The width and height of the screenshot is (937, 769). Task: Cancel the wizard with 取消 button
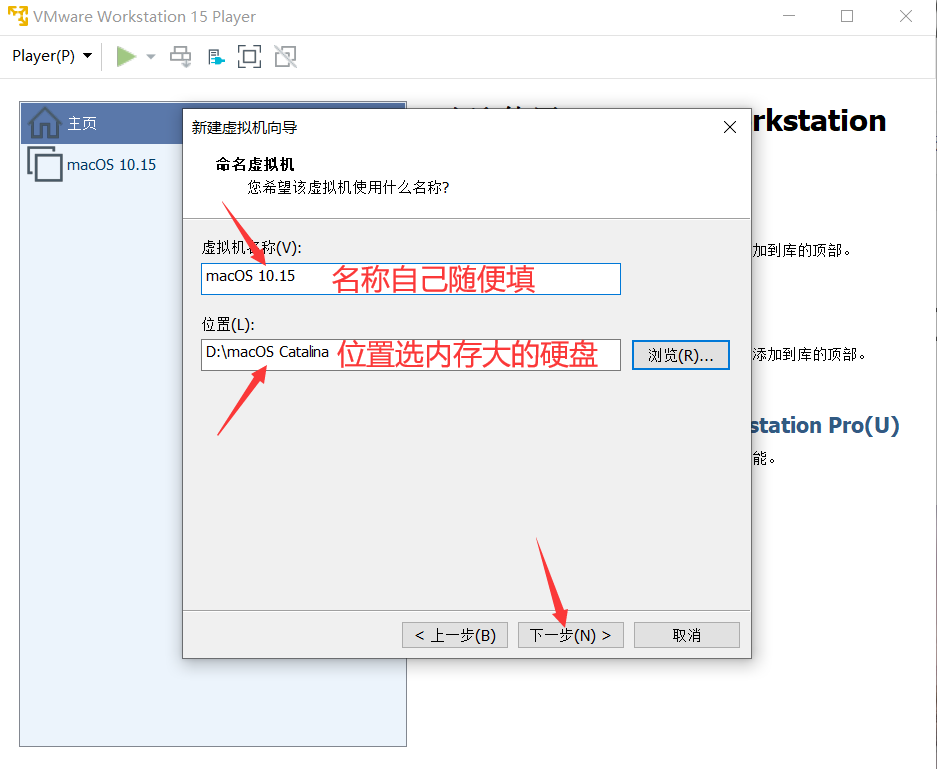(x=687, y=635)
